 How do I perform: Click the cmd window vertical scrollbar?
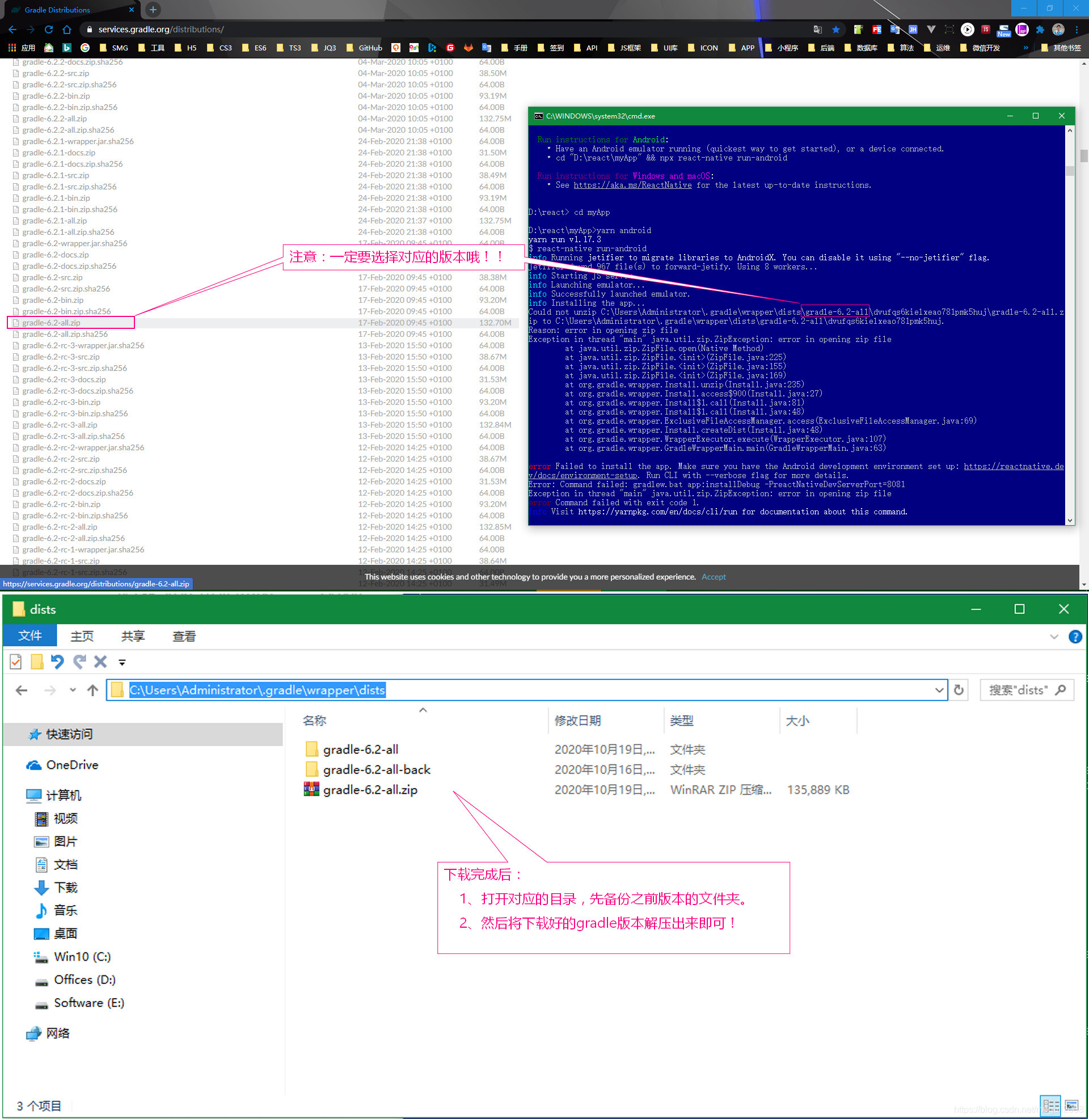1070,171
